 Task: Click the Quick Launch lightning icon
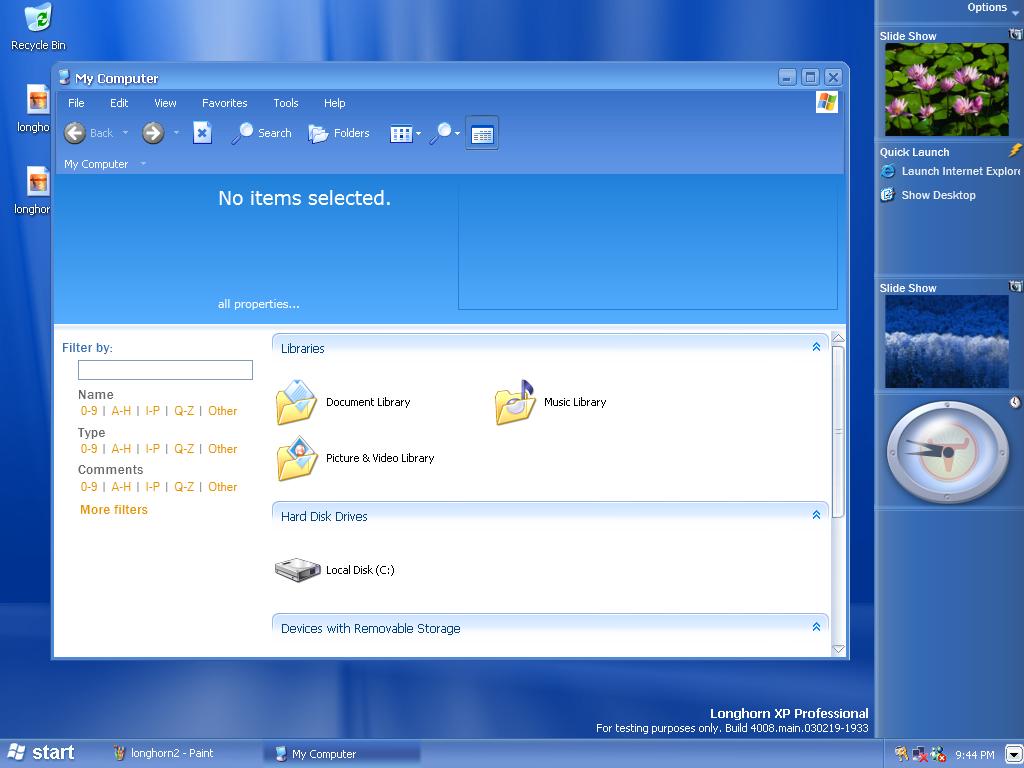pyautogui.click(x=1016, y=150)
